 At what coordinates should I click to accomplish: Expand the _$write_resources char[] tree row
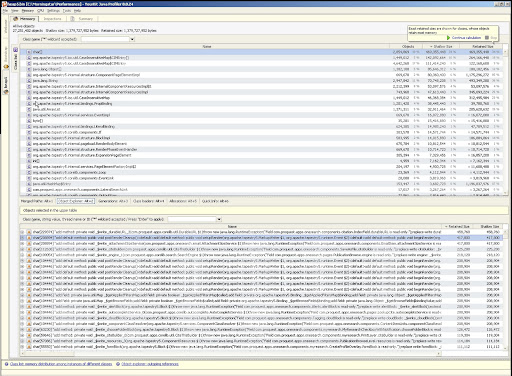[x=22, y=341]
